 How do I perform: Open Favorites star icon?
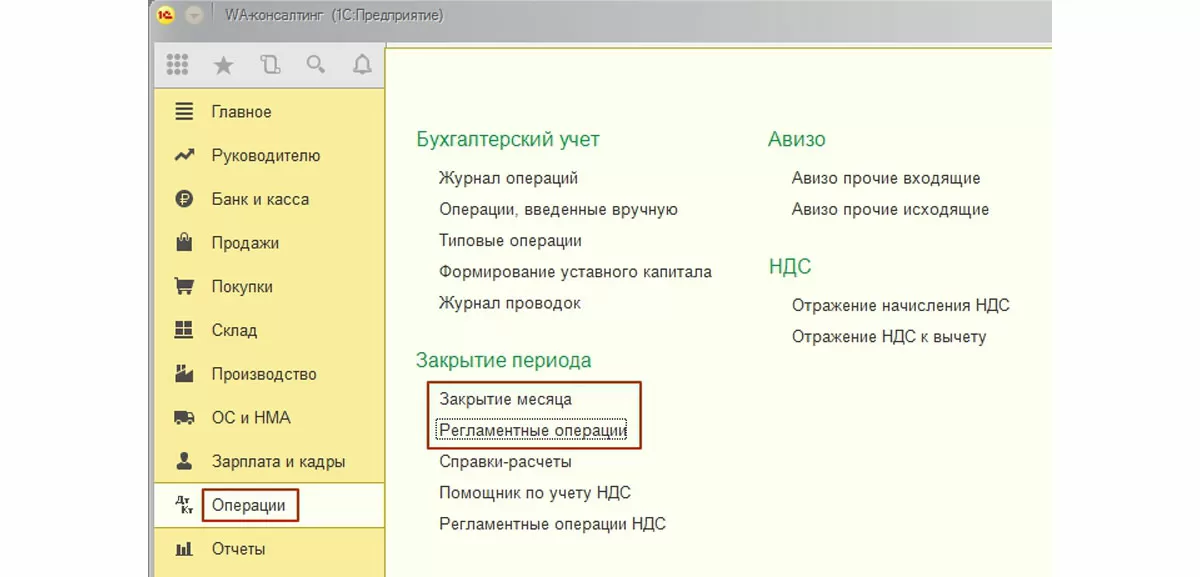(224, 66)
